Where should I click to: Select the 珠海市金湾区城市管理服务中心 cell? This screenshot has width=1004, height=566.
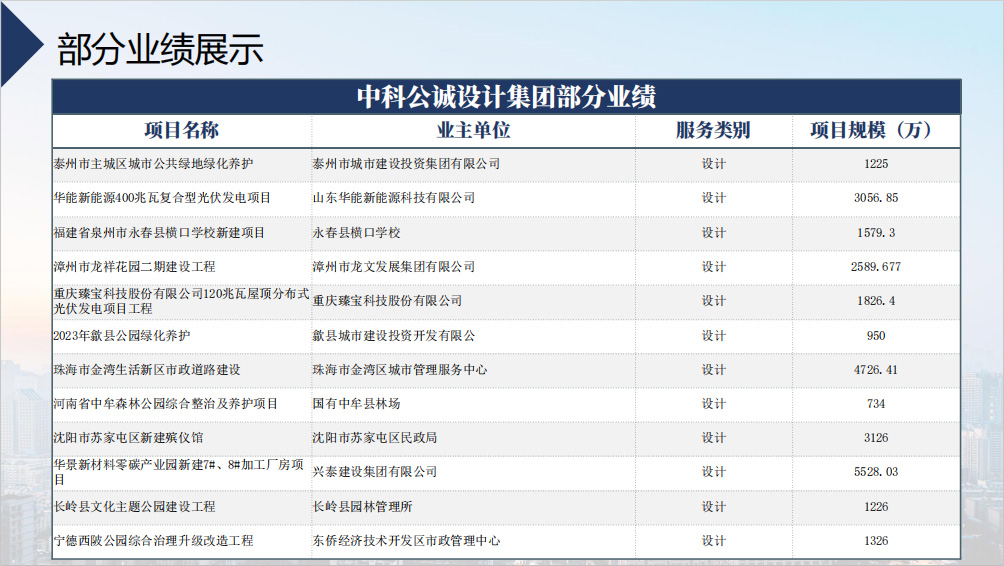(400, 370)
